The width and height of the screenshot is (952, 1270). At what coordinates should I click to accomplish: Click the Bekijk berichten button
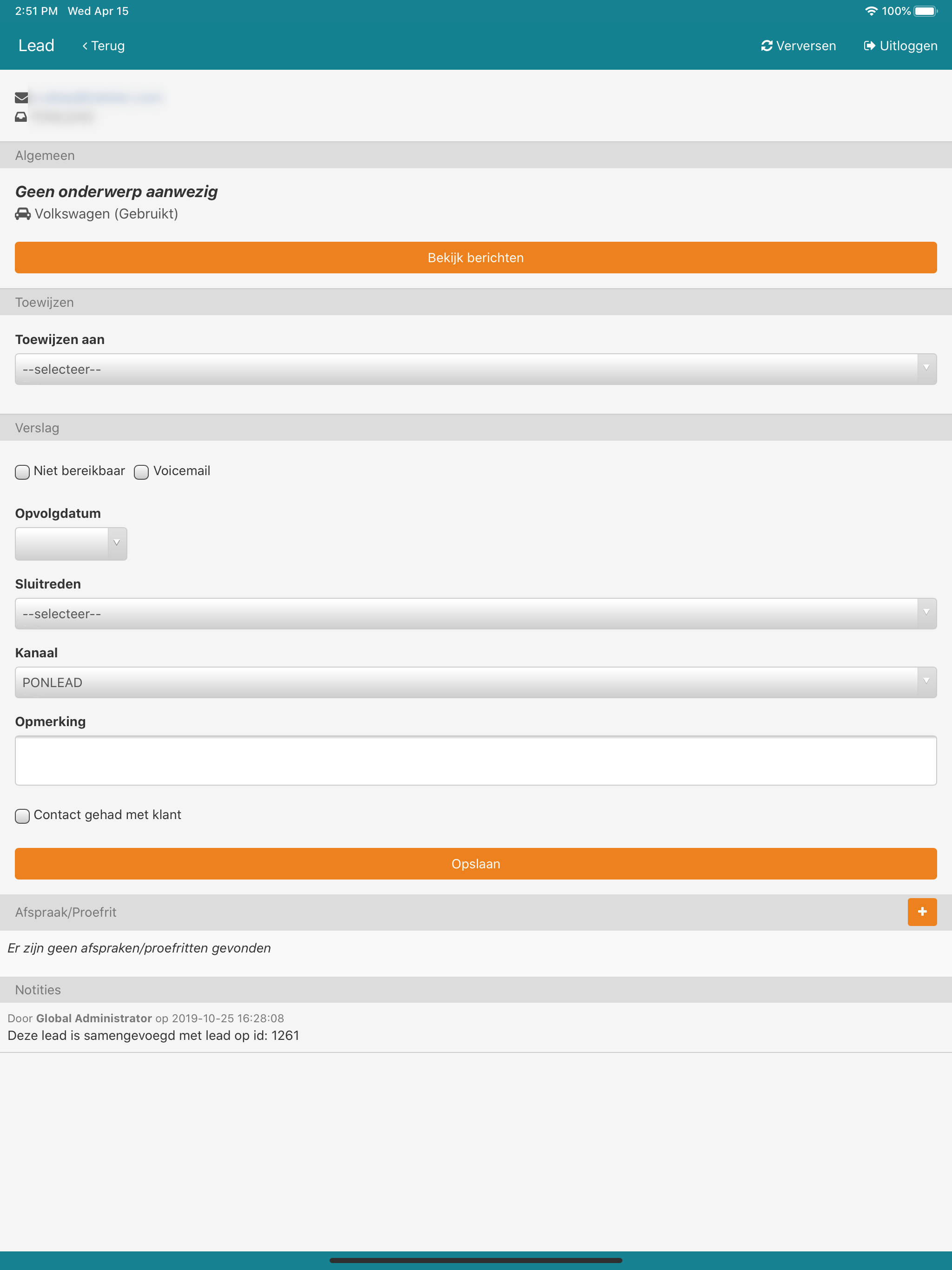tap(476, 258)
